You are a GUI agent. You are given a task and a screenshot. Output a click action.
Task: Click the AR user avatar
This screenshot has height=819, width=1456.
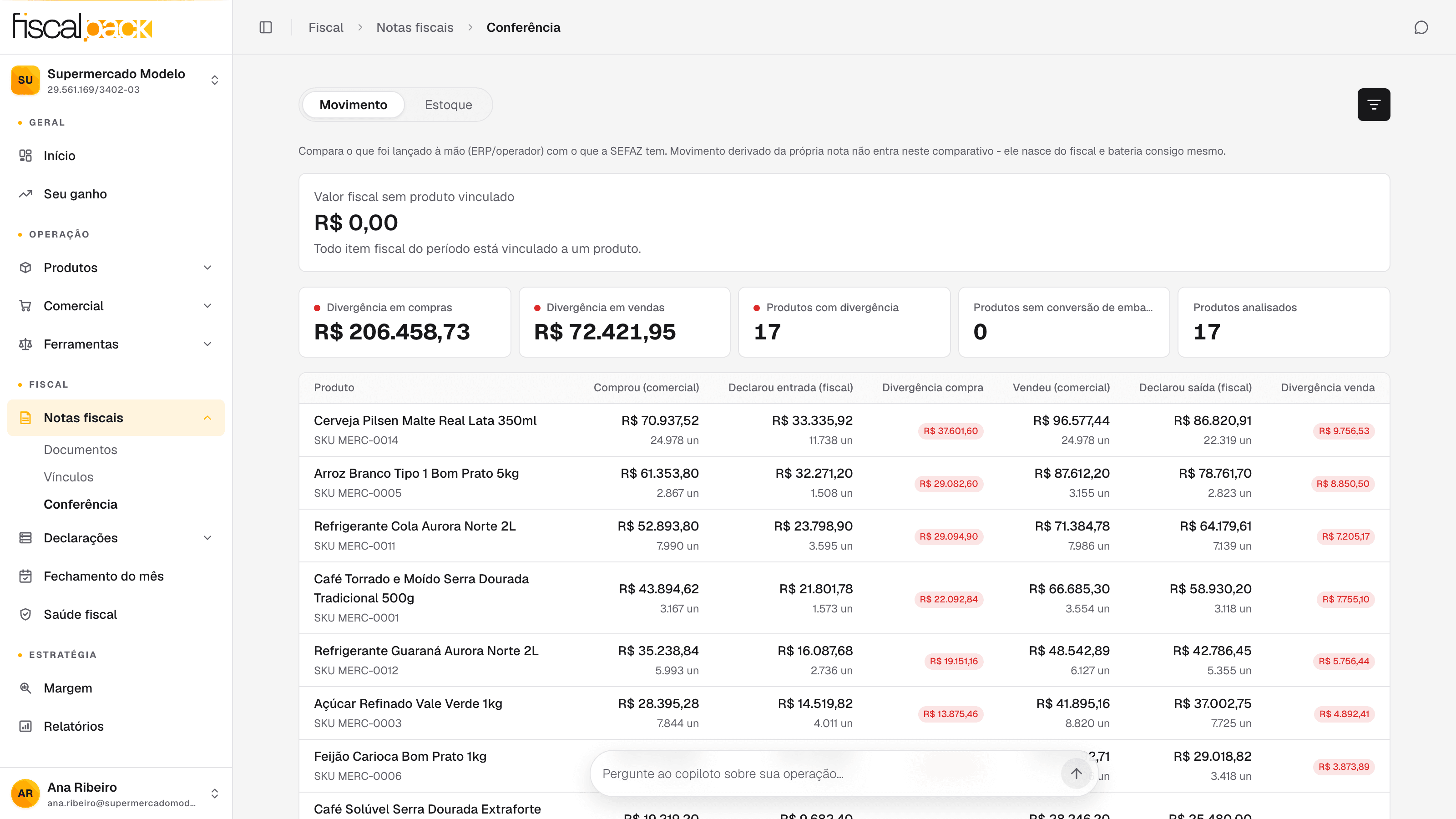point(25,794)
